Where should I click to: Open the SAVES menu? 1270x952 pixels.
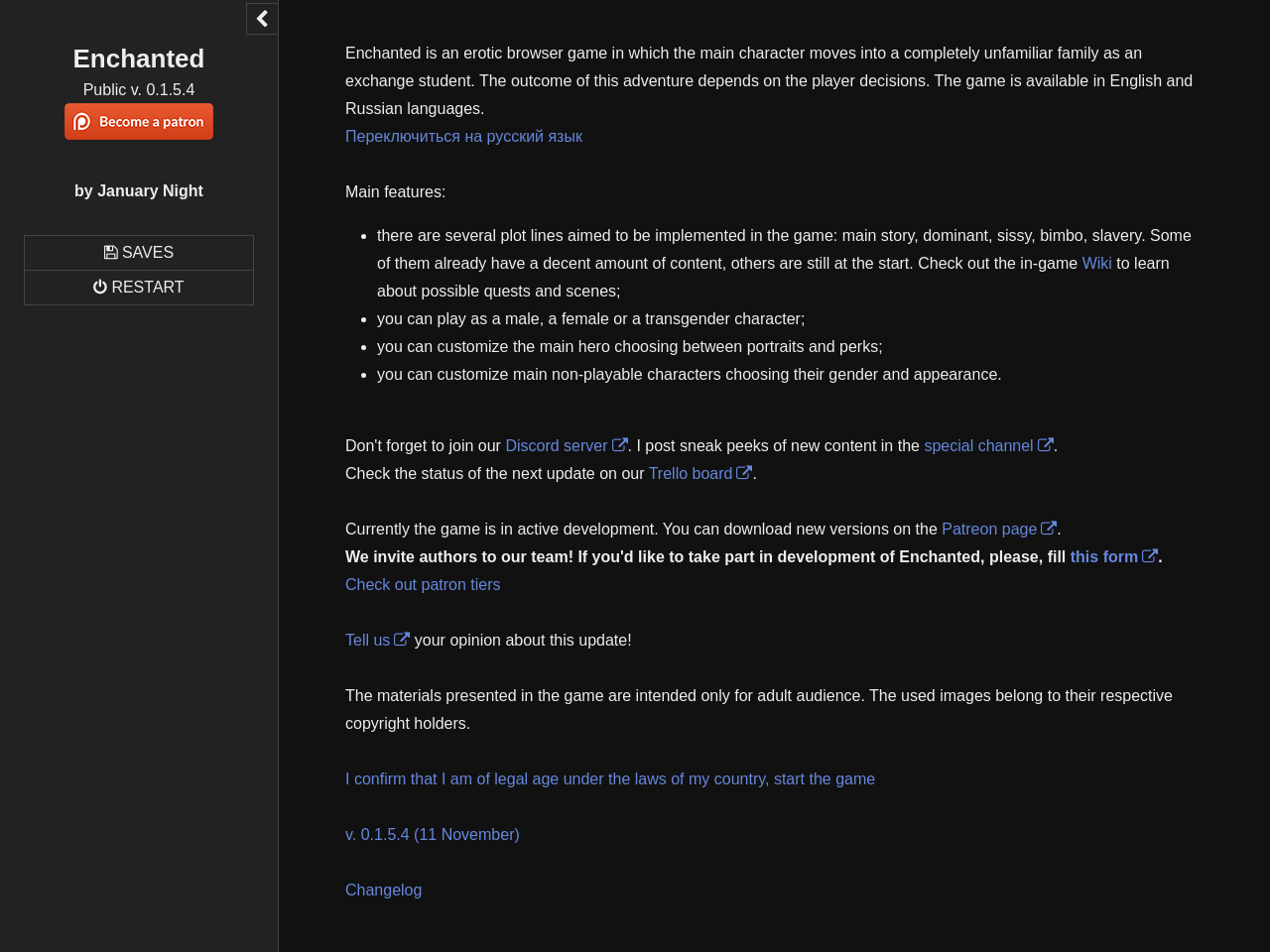[x=139, y=253]
